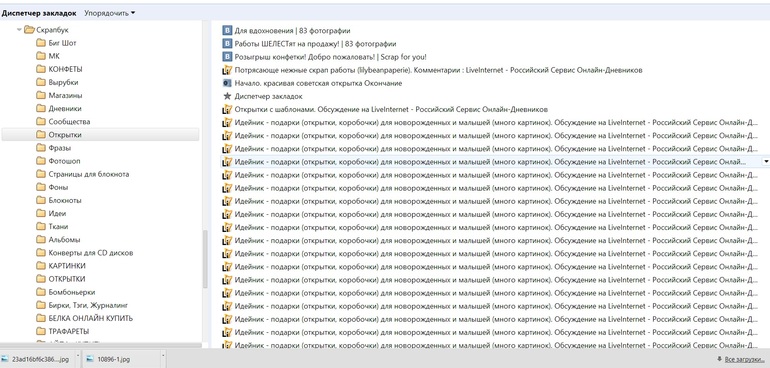
Task: Click LiveInternet icon of Открытки с шаблонами
Action: [227, 109]
